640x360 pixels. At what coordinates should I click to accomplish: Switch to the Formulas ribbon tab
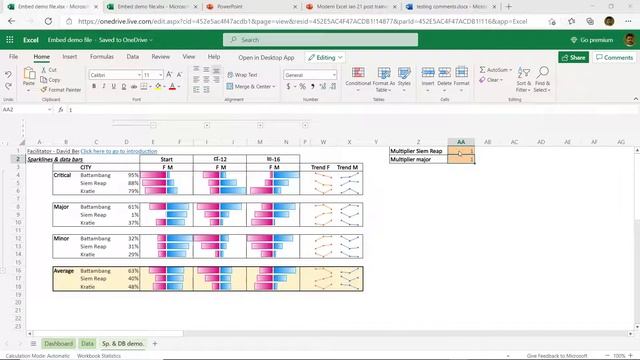[102, 57]
